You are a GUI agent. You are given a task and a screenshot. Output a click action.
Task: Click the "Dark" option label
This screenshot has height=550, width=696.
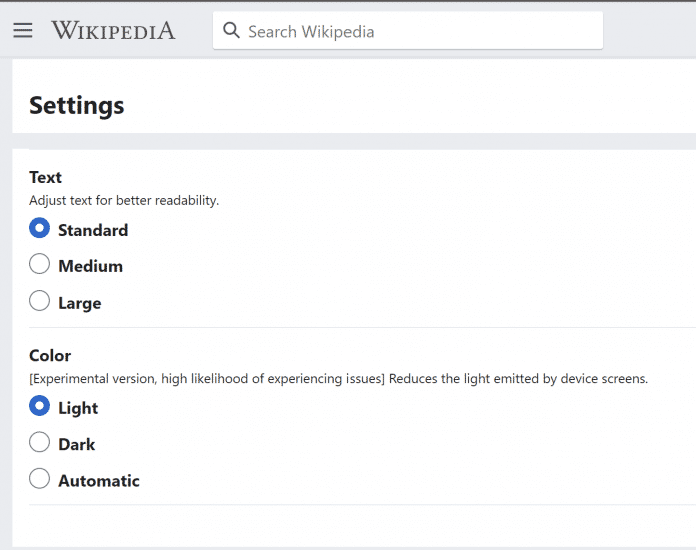click(77, 444)
